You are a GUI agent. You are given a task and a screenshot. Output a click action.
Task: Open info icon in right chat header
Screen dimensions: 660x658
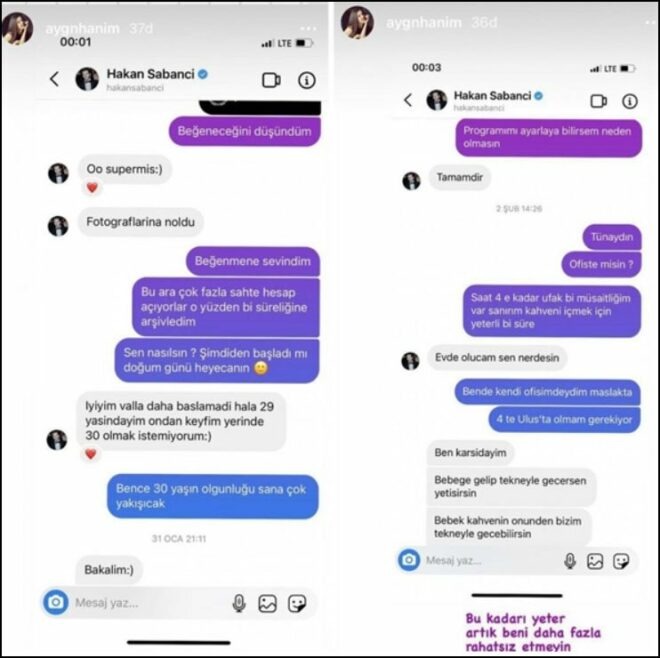point(630,101)
